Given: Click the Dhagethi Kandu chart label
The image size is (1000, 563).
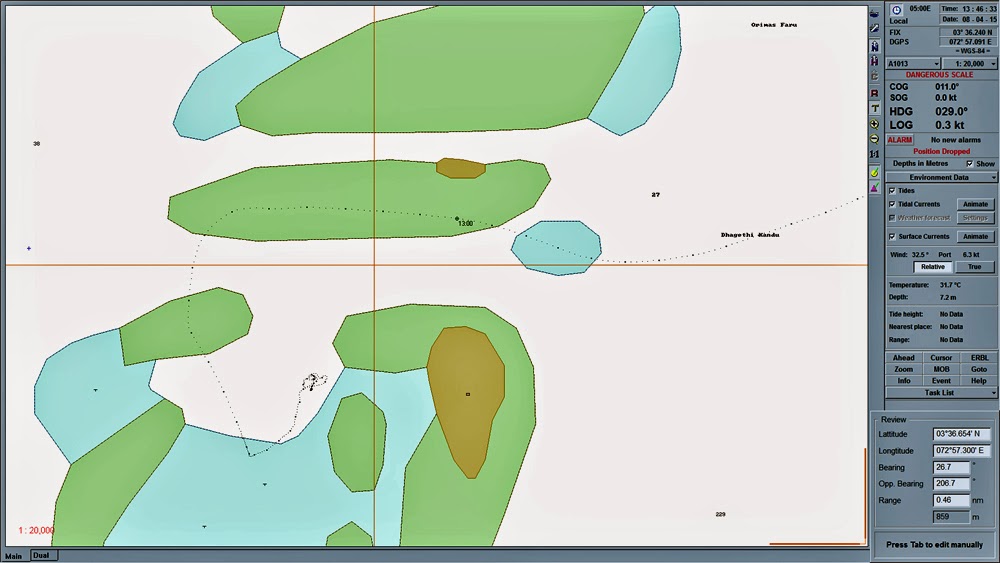Looking at the screenshot, I should tap(750, 235).
